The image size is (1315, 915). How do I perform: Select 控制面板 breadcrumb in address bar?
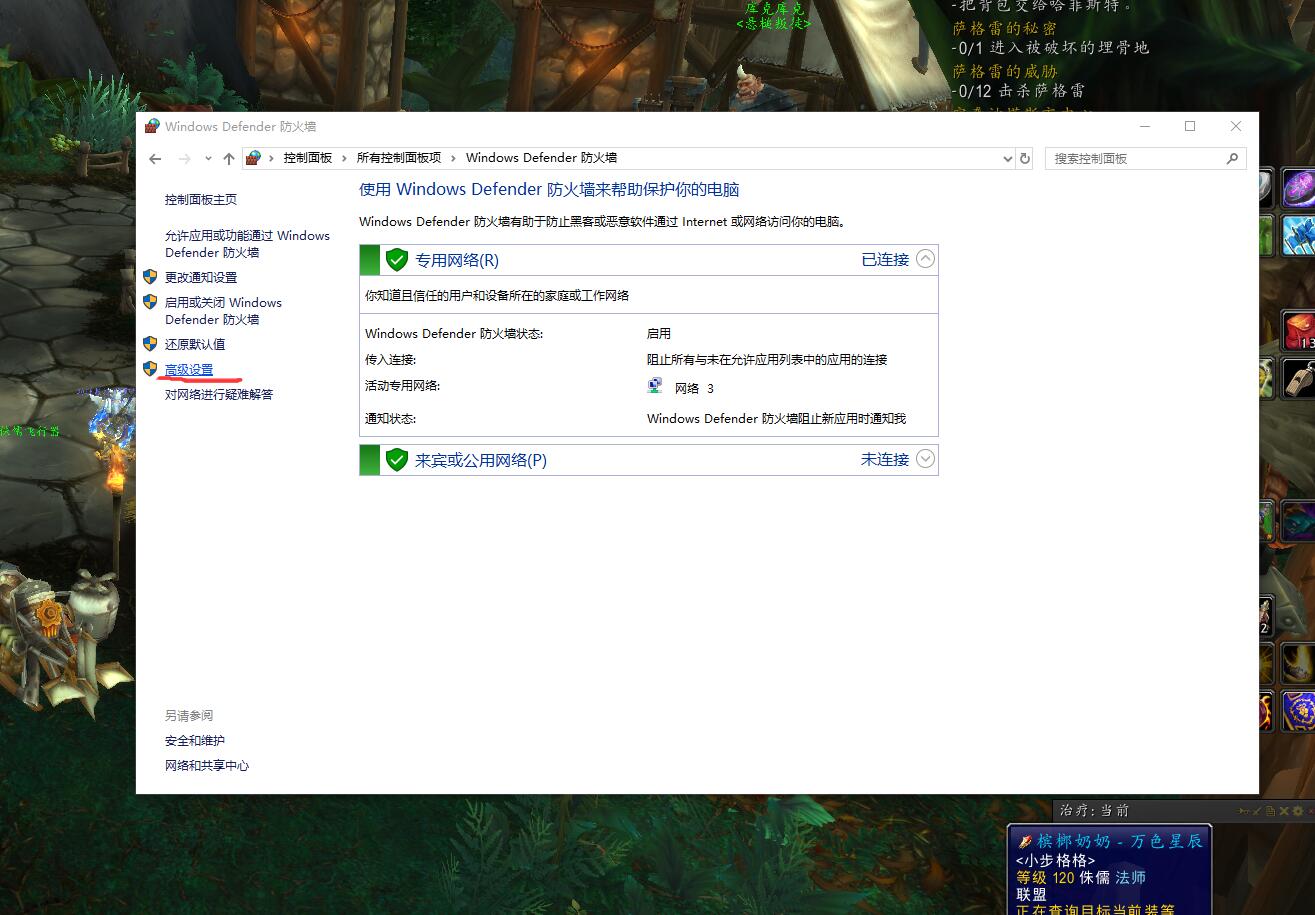coord(307,158)
